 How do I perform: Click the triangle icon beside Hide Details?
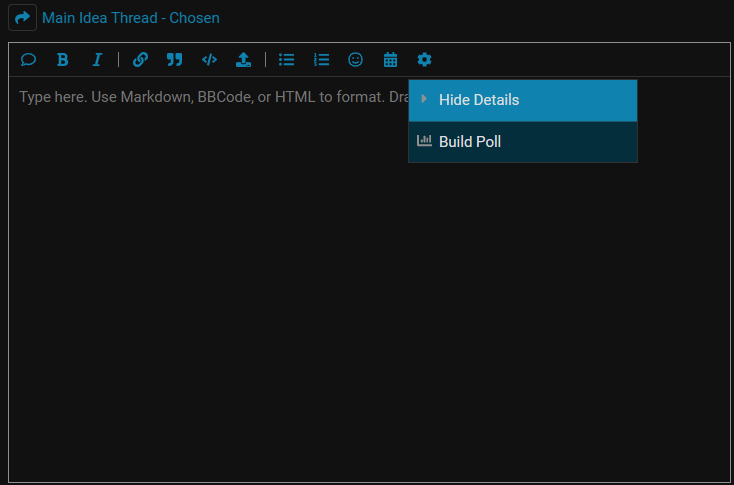(x=424, y=99)
